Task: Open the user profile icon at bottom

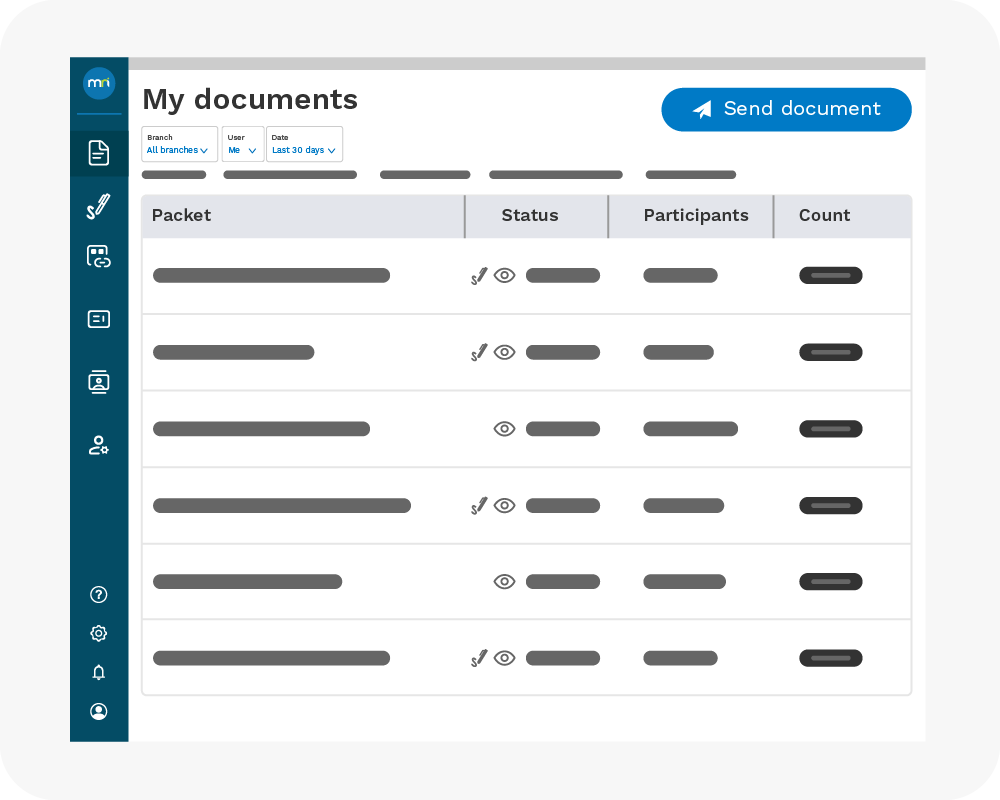Action: [98, 711]
